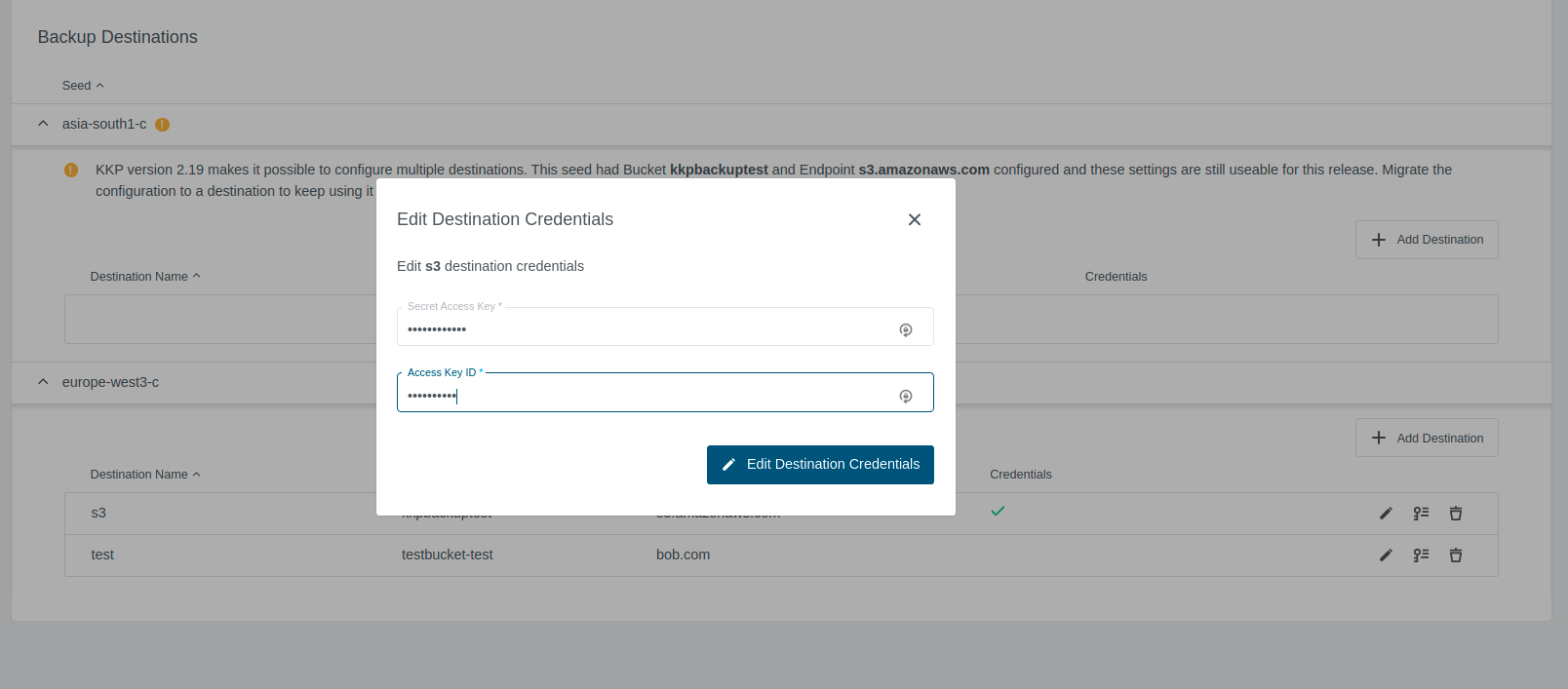Close the Edit Destination Credentials dialog
1568x689 pixels.
(x=914, y=220)
